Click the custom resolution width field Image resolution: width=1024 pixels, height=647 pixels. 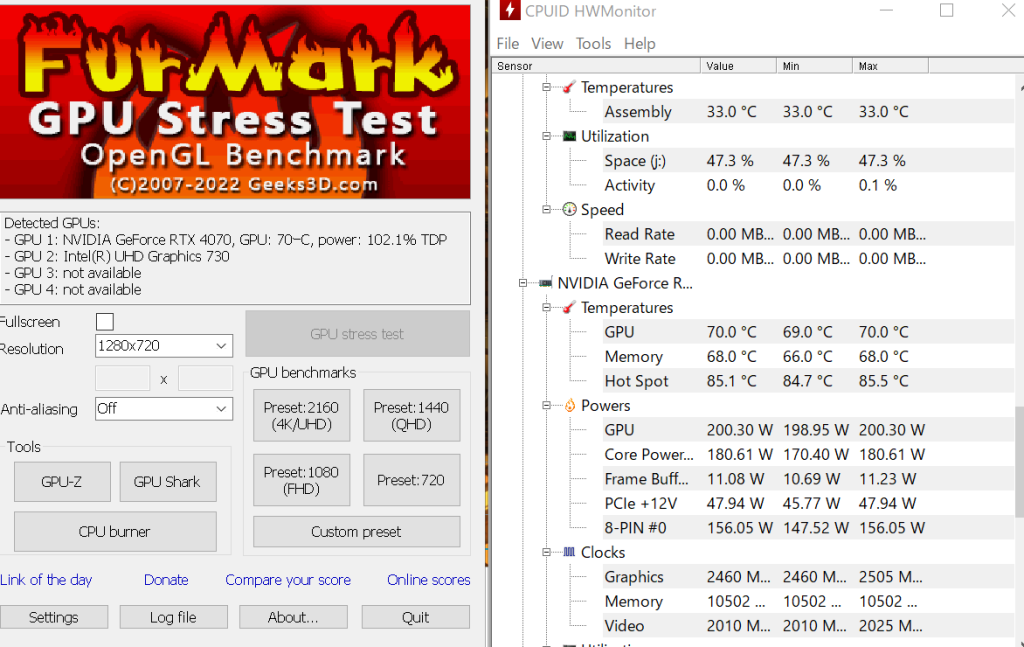pos(123,378)
